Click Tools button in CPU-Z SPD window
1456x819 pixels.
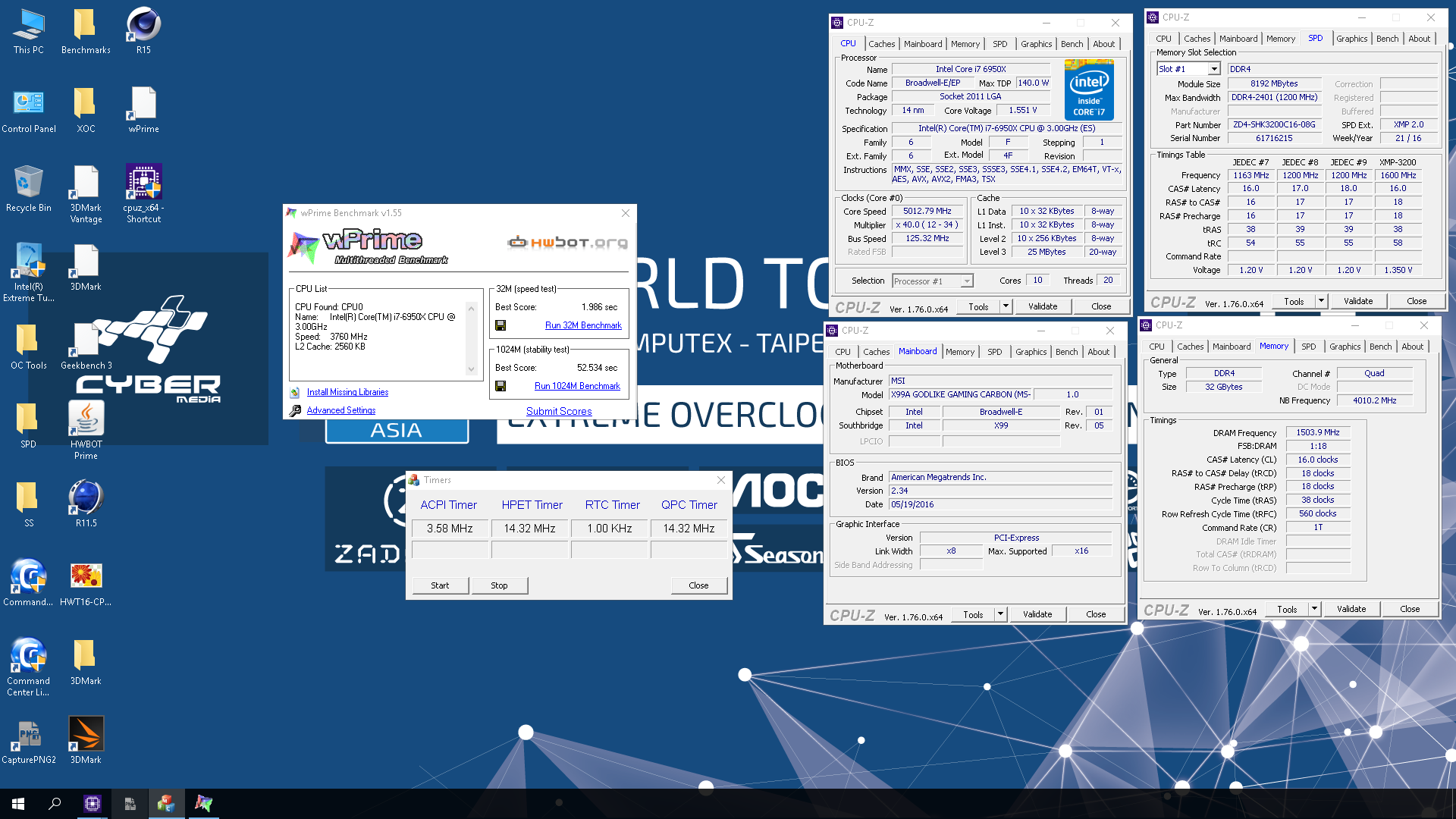[x=1294, y=301]
